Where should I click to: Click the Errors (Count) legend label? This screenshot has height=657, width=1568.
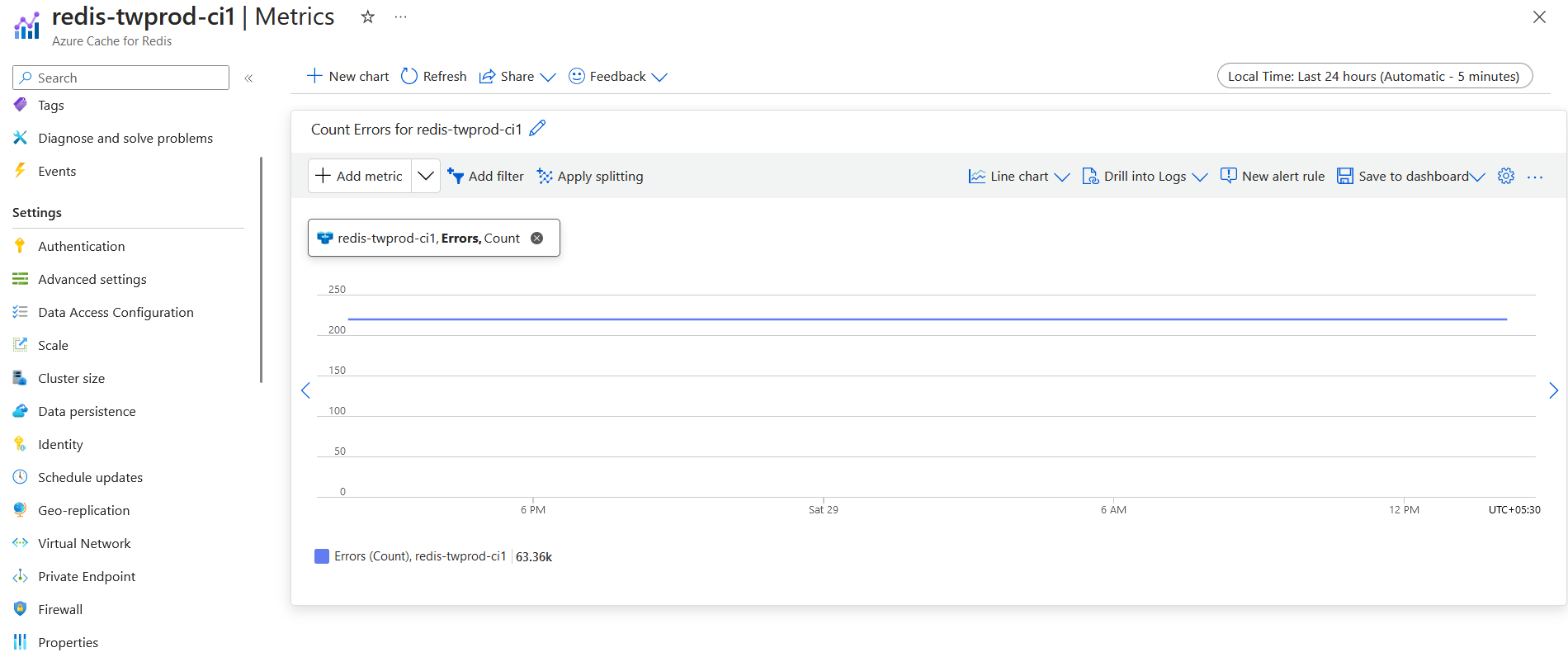tap(420, 556)
